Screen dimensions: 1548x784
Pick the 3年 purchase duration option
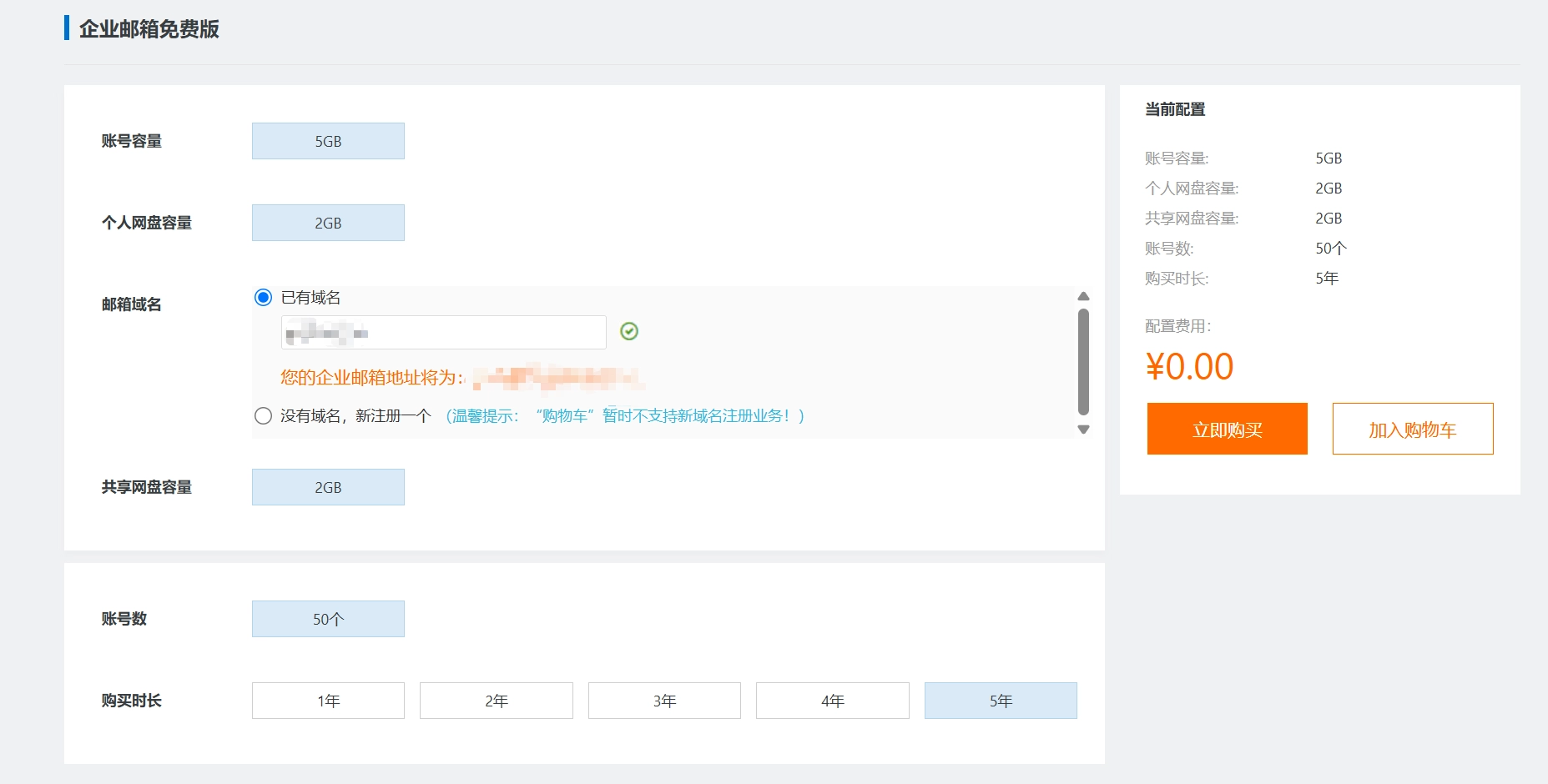point(664,701)
